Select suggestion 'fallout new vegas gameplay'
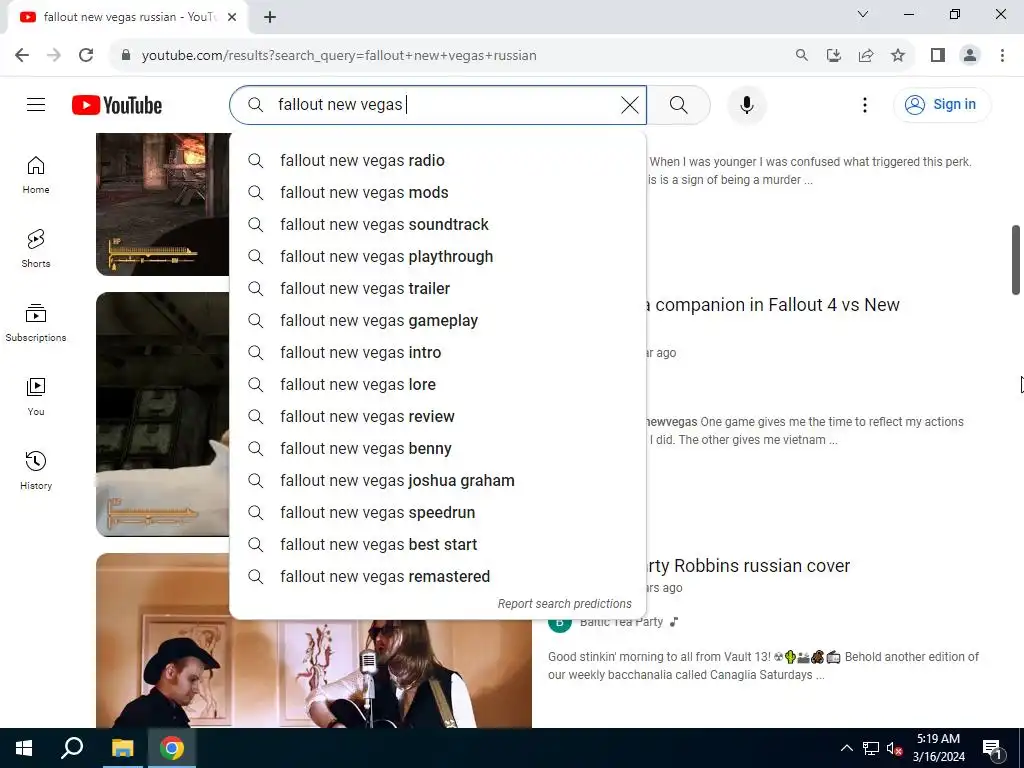This screenshot has height=768, width=1024. point(438,320)
